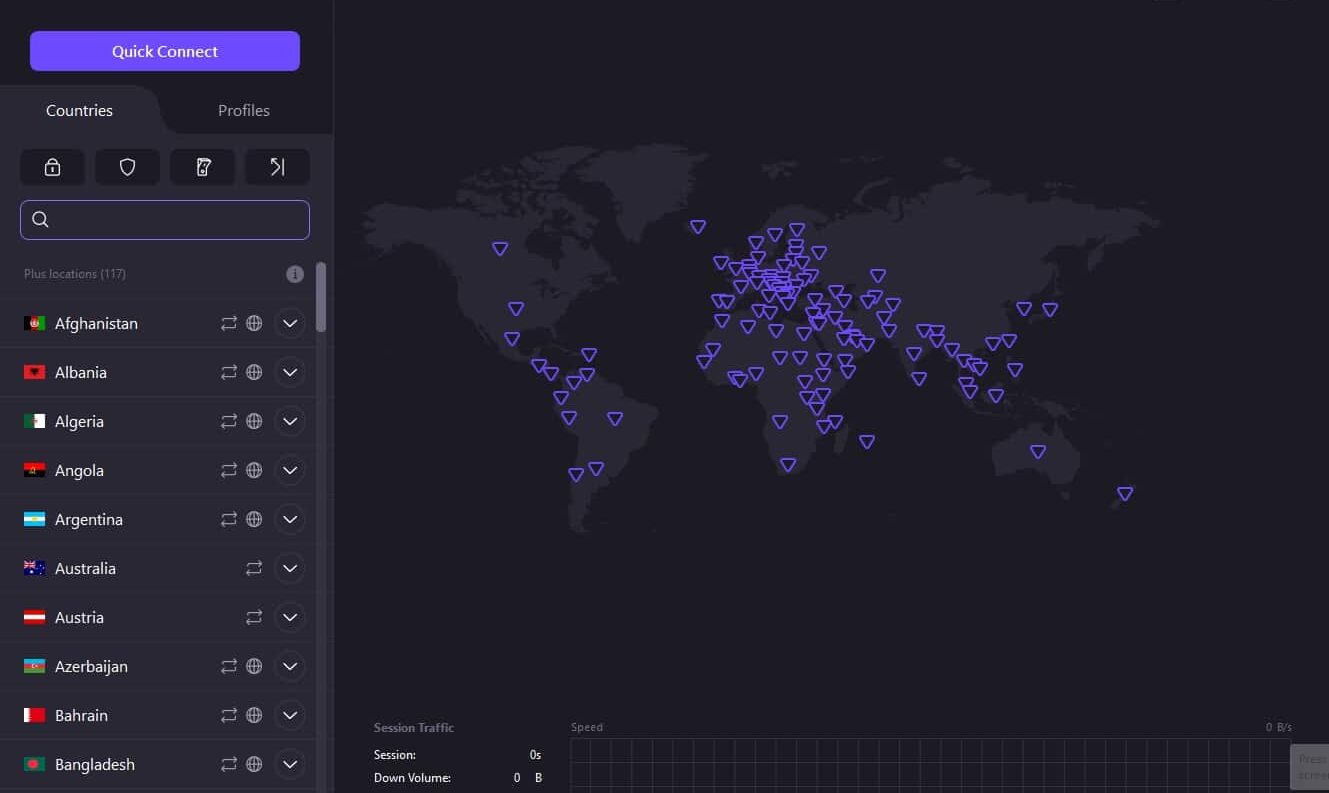This screenshot has width=1329, height=793.
Task: Expand the Algeria server list
Action: 290,421
